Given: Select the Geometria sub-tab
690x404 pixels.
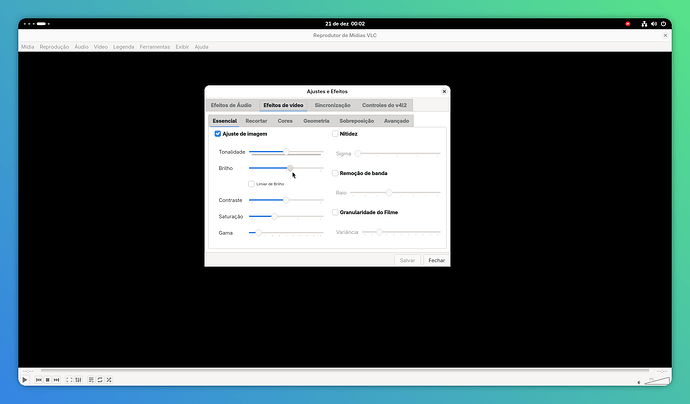Looking at the screenshot, I should pos(316,120).
